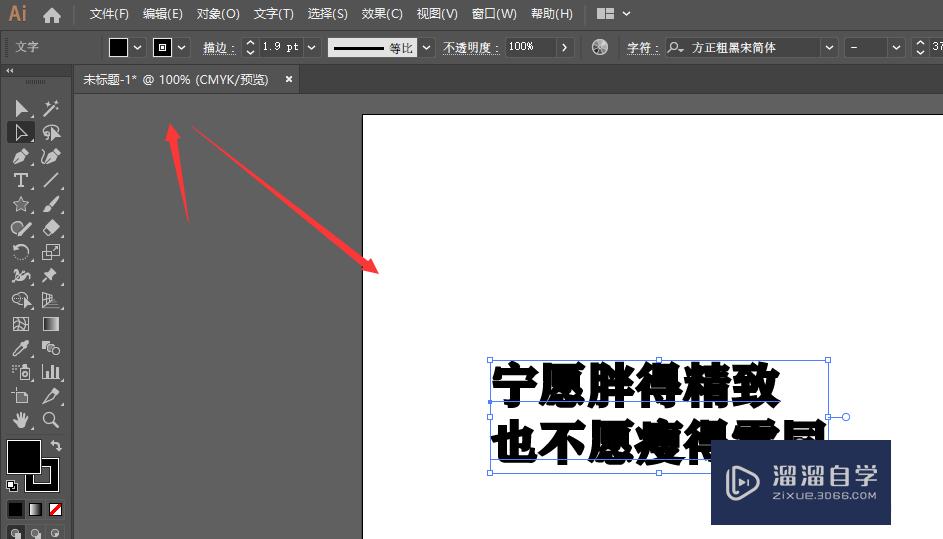Screen dimensions: 943x539
Task: Select the Hand tool
Action: pyautogui.click(x=21, y=420)
